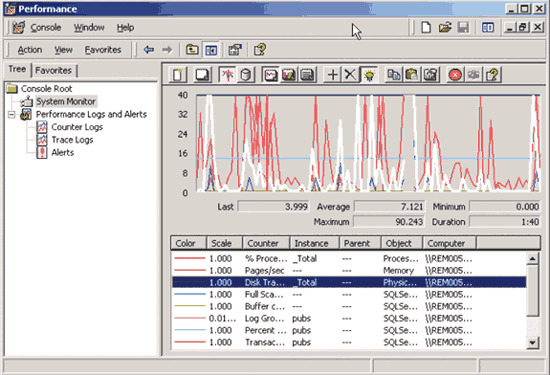Select the Disk Transfers _Total row
This screenshot has height=375, width=550.
(x=349, y=282)
